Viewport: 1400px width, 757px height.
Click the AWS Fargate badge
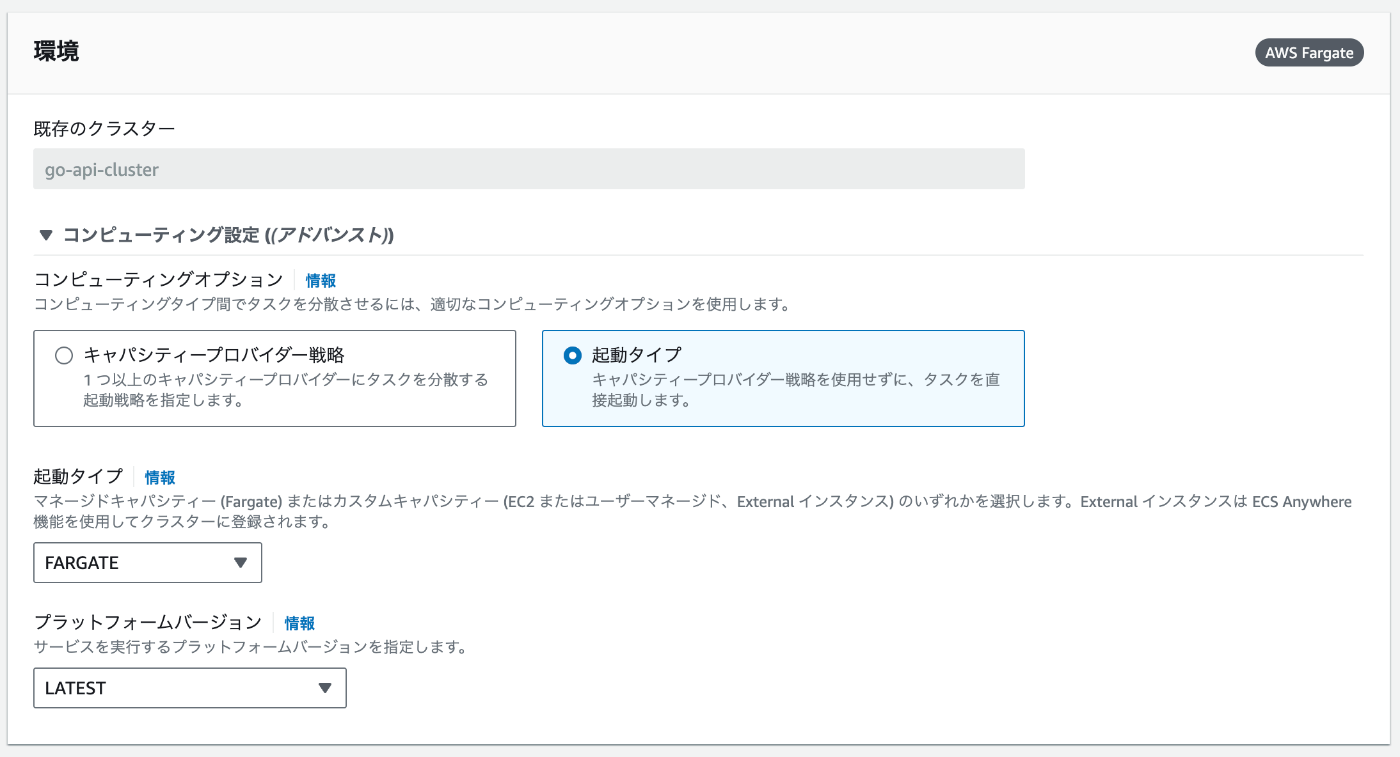tap(1309, 53)
